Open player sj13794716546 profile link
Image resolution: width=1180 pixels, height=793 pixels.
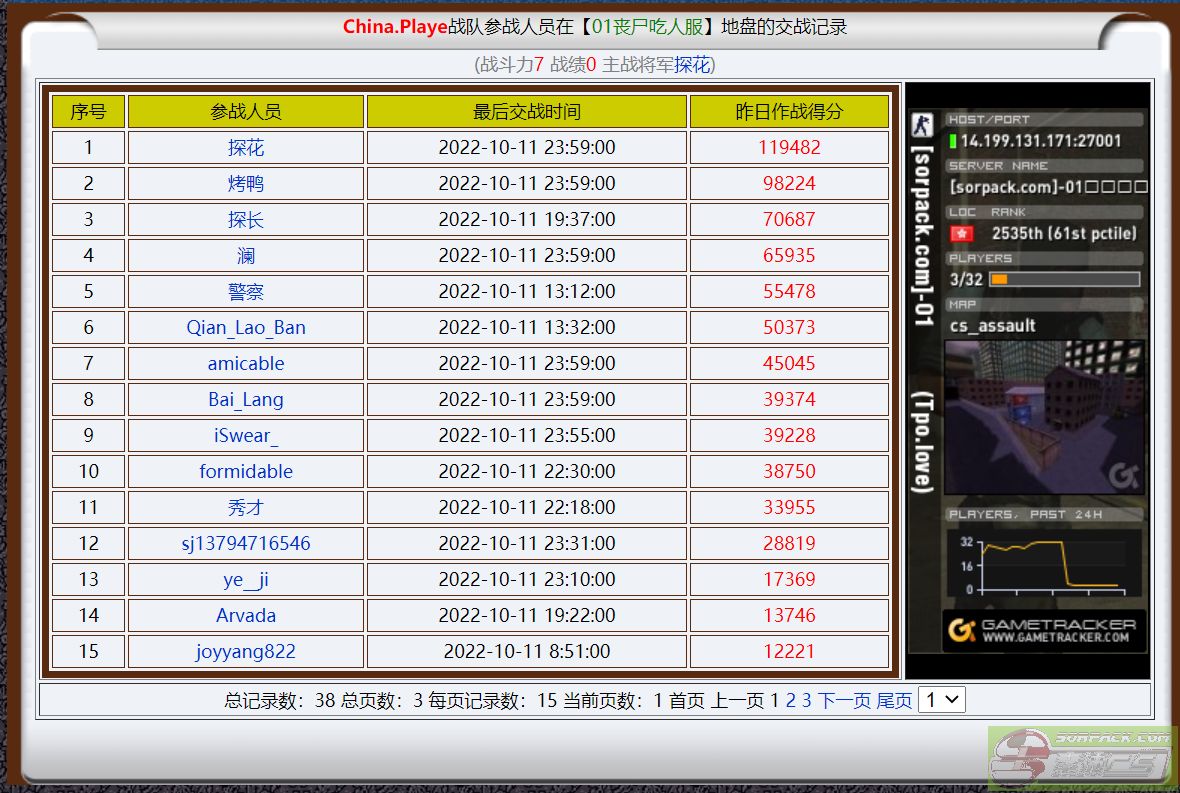pos(246,544)
